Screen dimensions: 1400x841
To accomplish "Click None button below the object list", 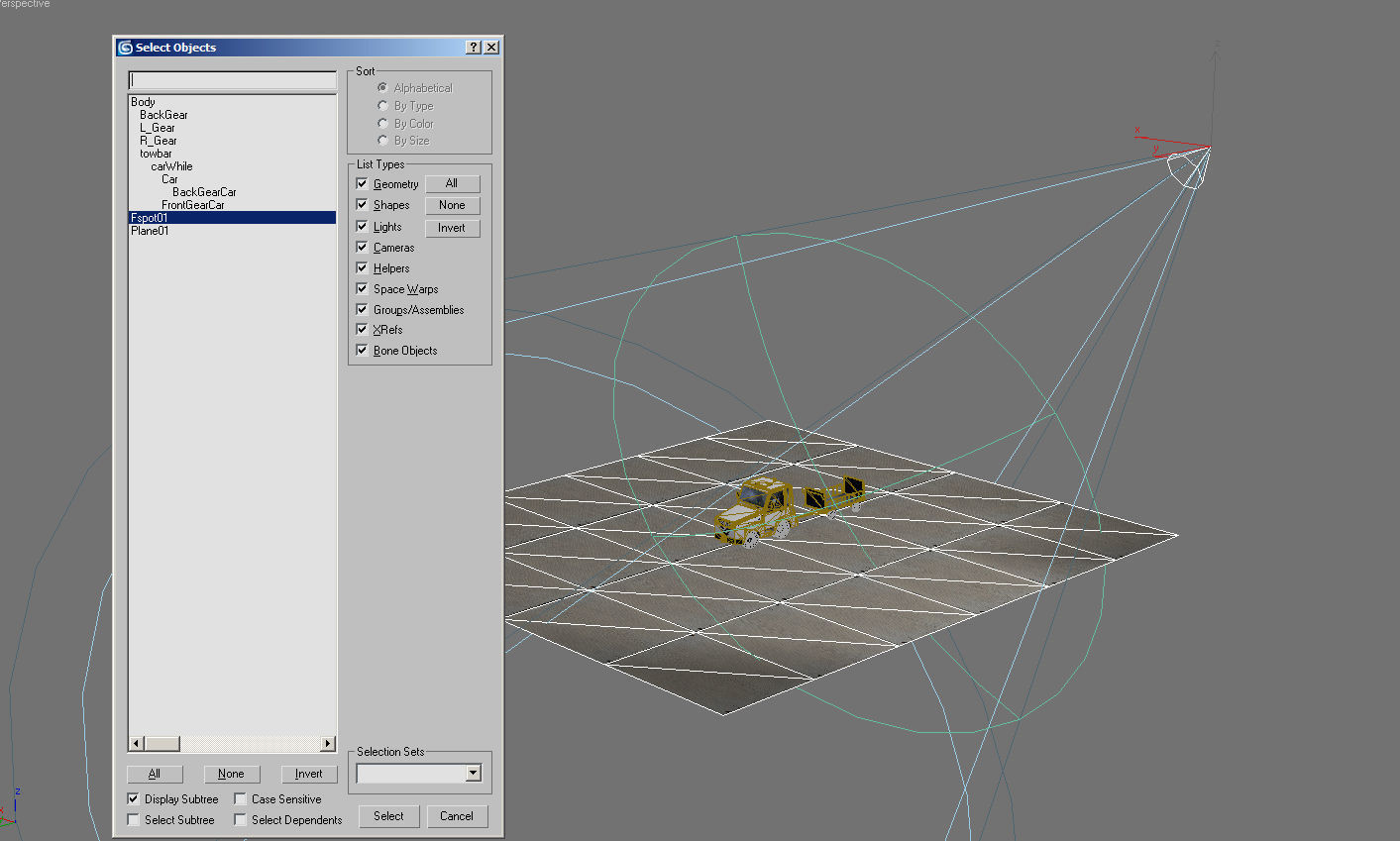I will tap(231, 774).
